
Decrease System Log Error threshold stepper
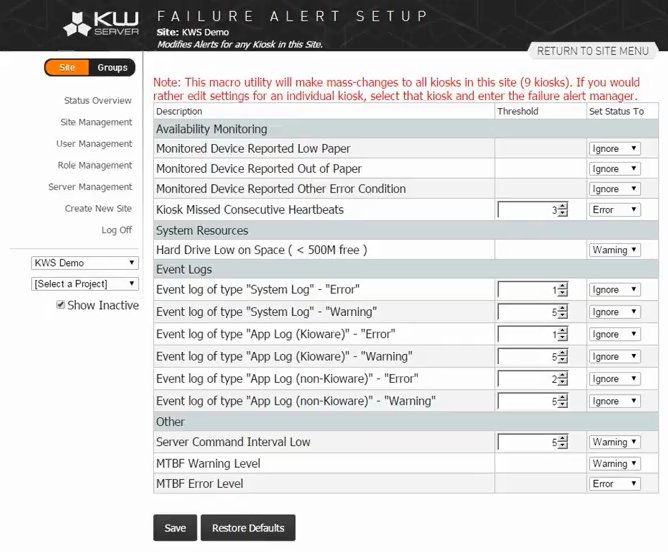[563, 293]
